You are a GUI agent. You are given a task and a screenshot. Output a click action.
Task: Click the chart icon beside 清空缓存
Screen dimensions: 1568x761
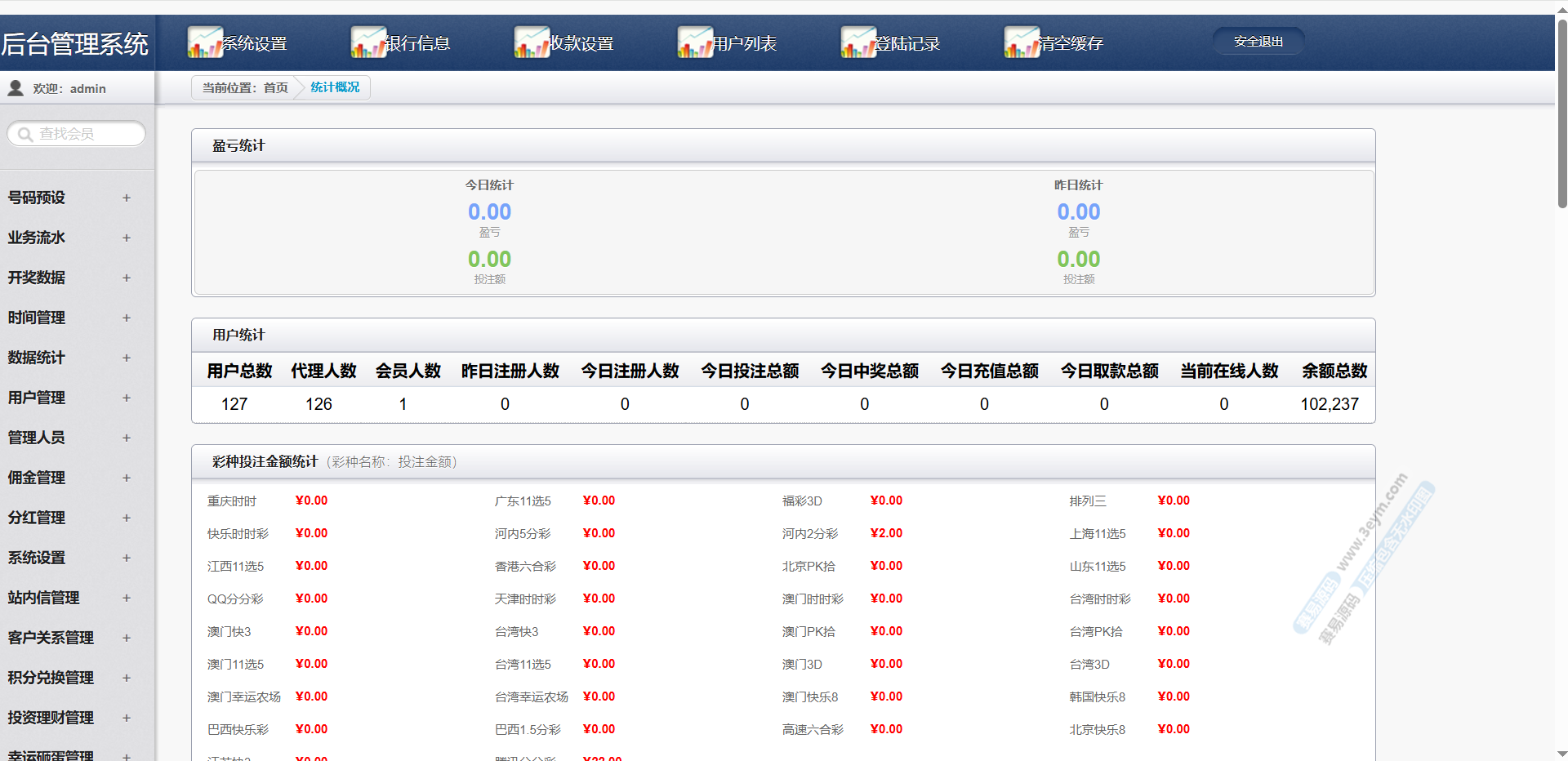(x=1022, y=42)
